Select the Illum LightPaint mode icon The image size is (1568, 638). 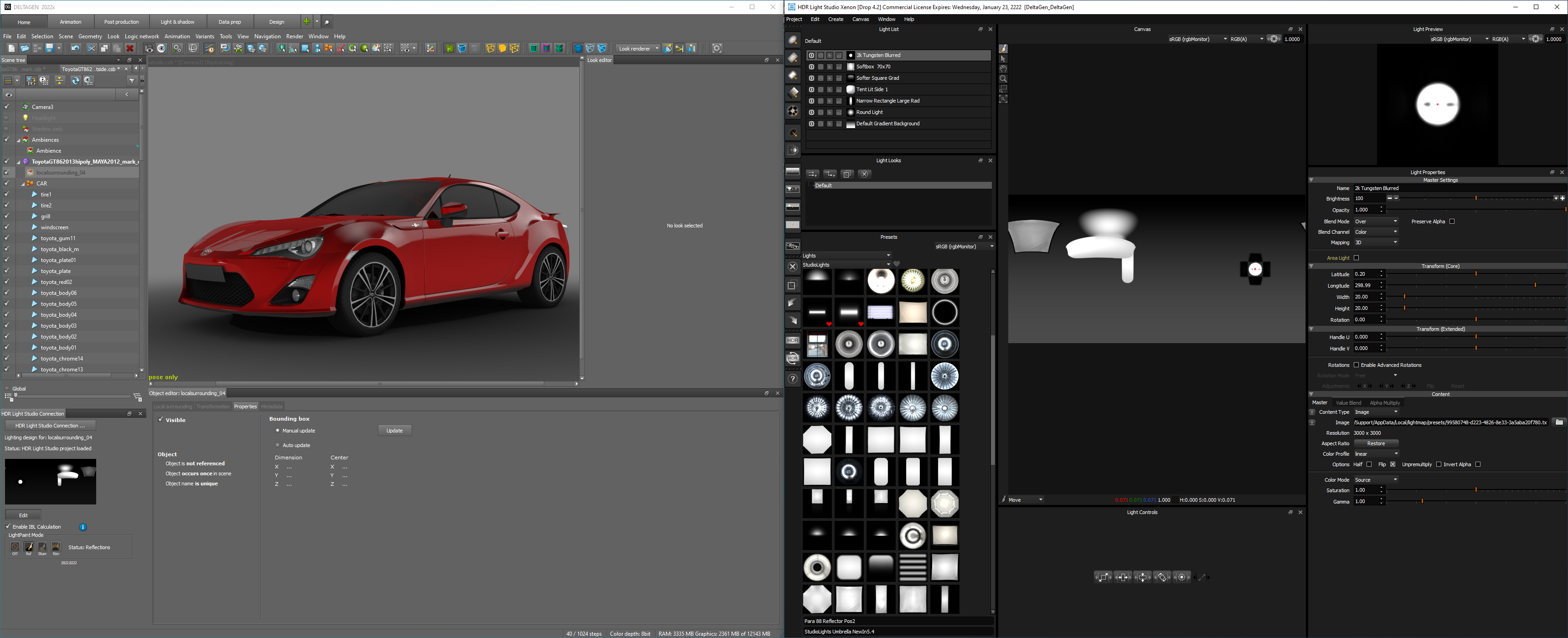click(42, 547)
